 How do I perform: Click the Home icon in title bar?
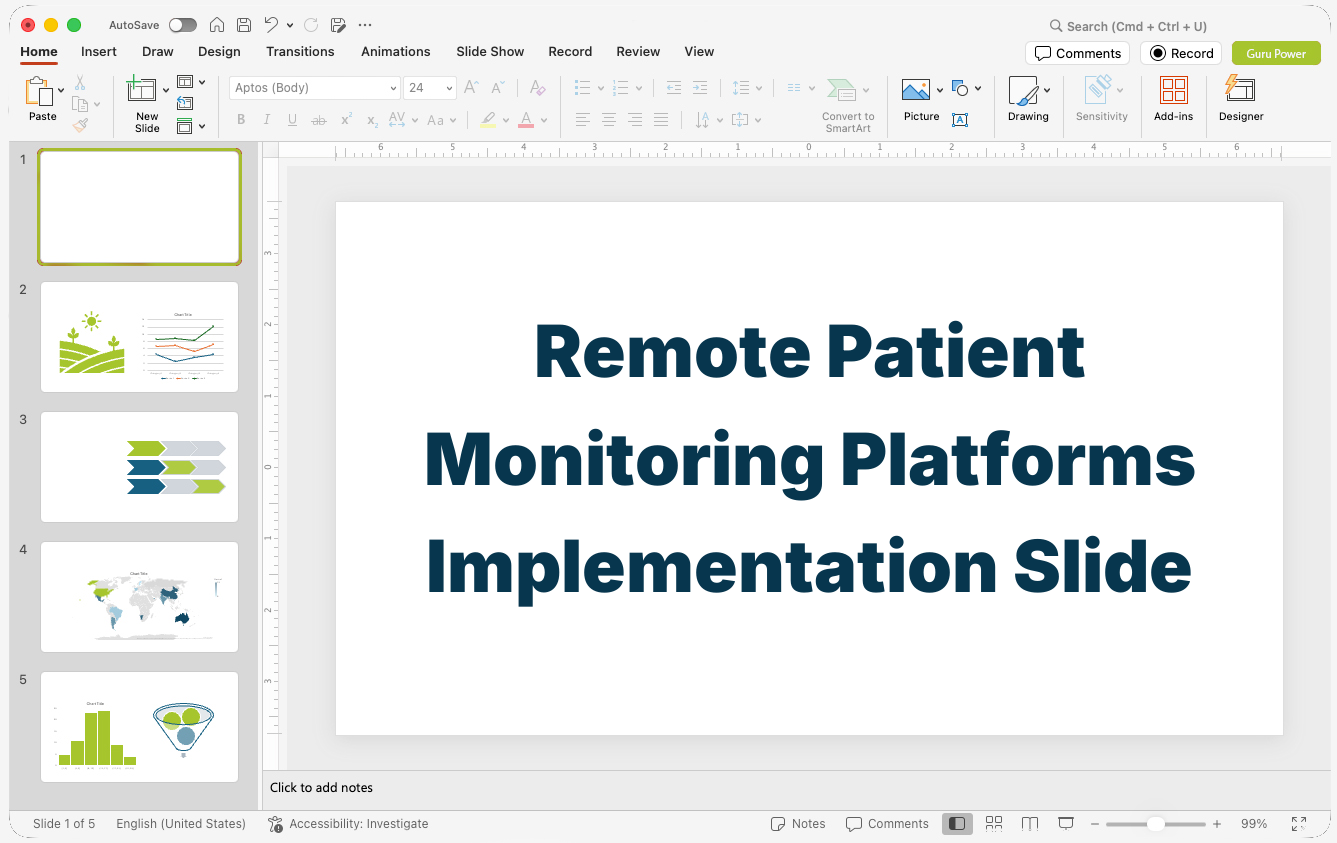coord(217,25)
